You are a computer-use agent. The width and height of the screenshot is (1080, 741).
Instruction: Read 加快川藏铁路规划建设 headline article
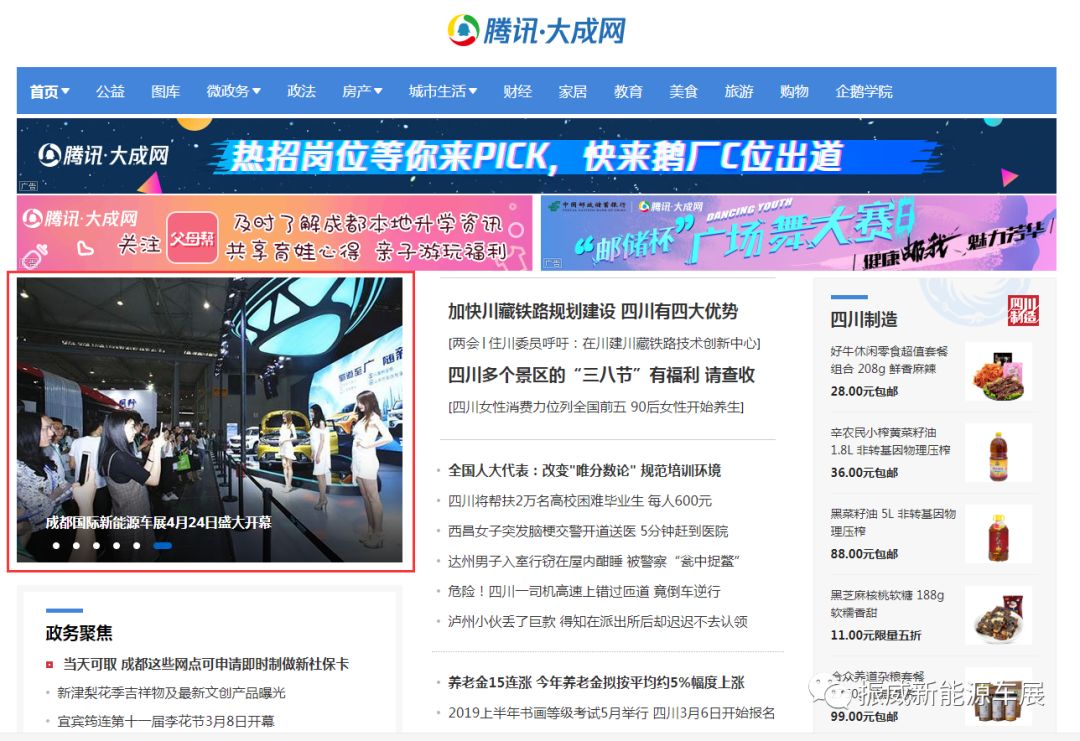[x=592, y=311]
